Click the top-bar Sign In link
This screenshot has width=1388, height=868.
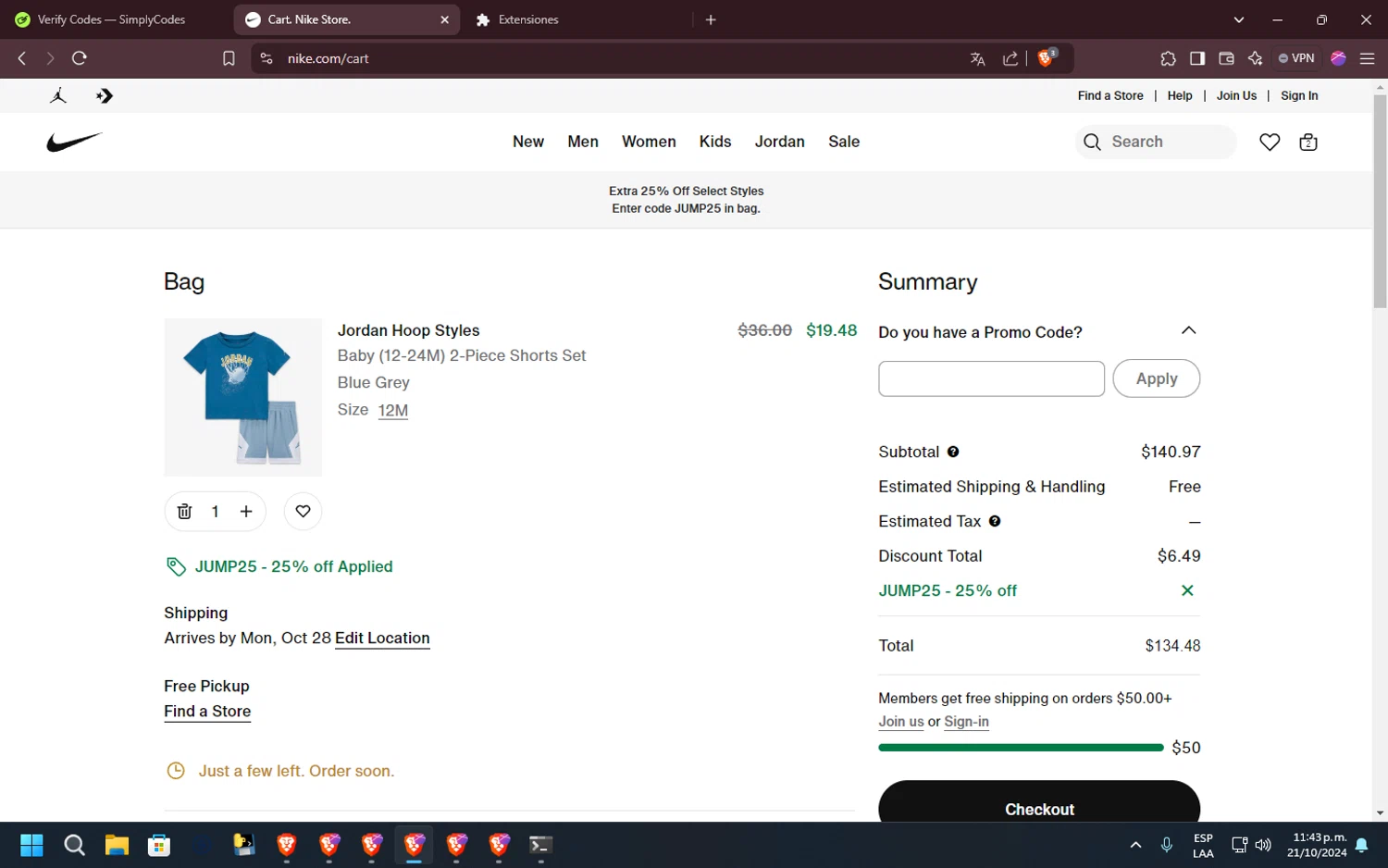tap(1299, 95)
